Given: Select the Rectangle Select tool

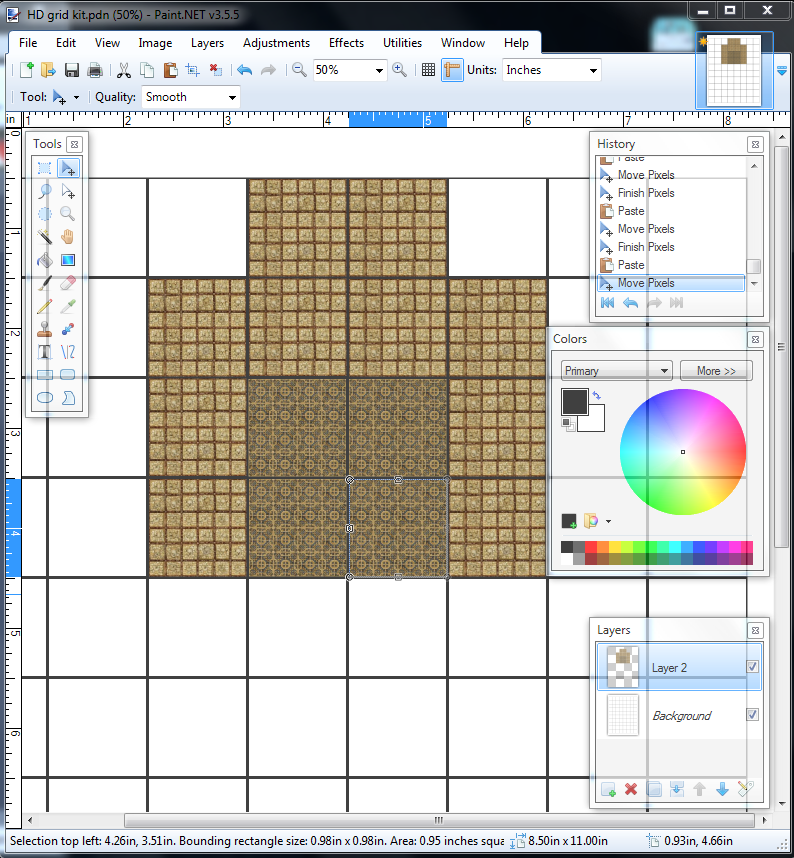Looking at the screenshot, I should [45, 168].
